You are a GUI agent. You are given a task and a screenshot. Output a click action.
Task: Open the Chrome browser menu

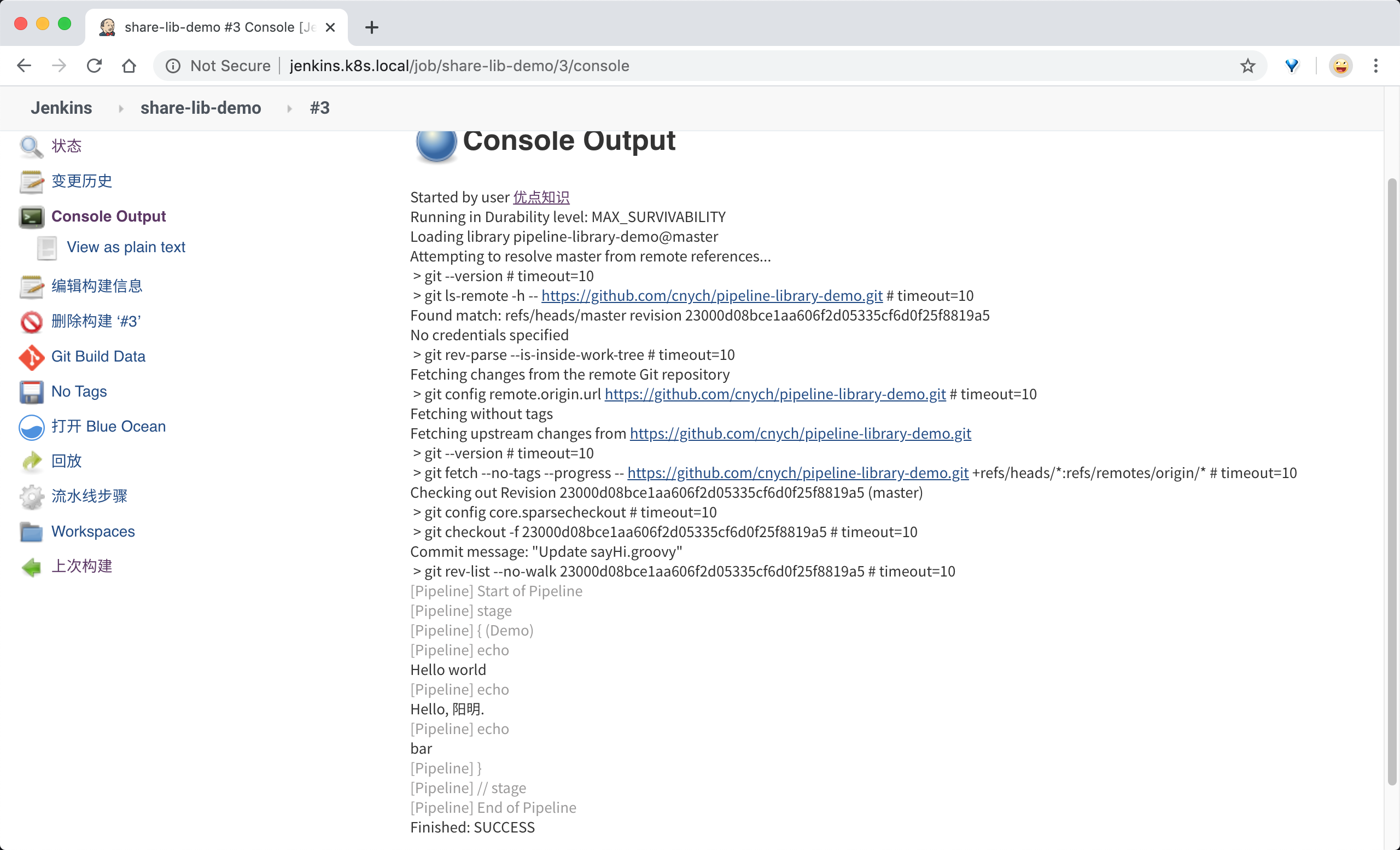click(x=1376, y=65)
